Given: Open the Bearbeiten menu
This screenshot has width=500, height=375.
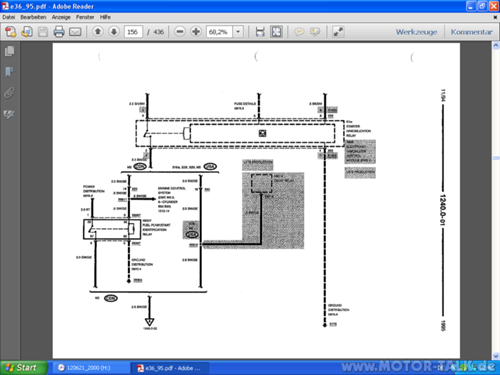Looking at the screenshot, I should point(33,17).
